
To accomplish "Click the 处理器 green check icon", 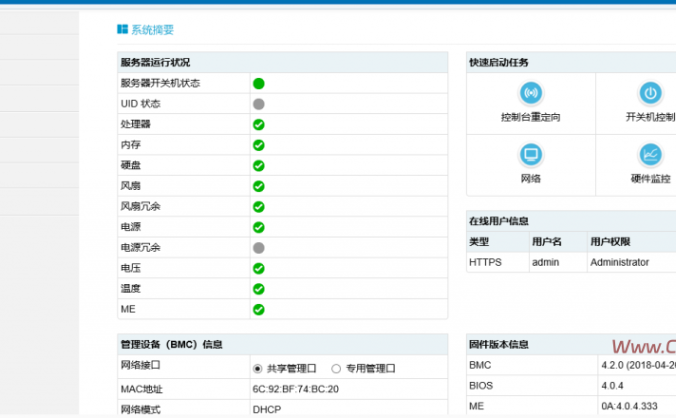I will [x=259, y=125].
